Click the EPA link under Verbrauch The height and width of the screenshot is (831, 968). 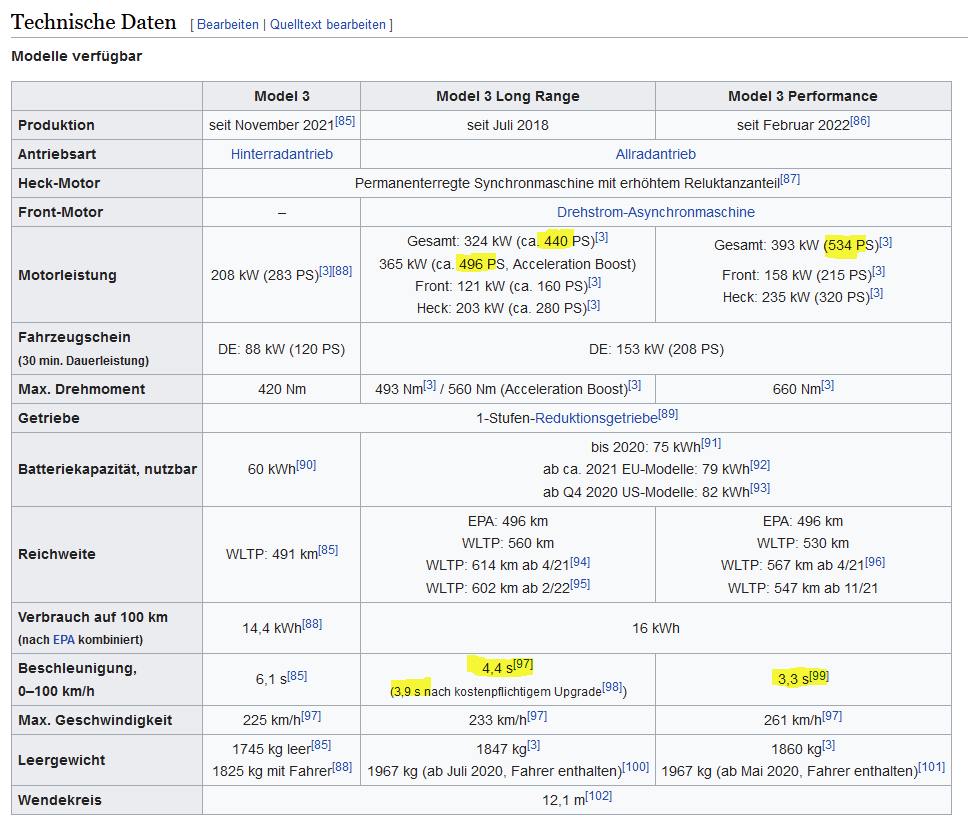(64, 640)
